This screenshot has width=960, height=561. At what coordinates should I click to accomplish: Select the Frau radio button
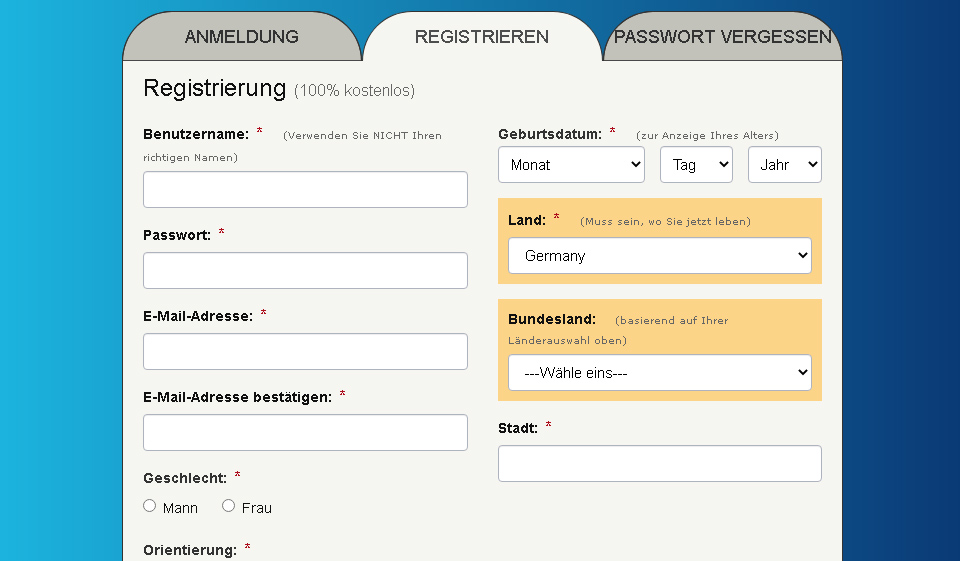(x=229, y=506)
